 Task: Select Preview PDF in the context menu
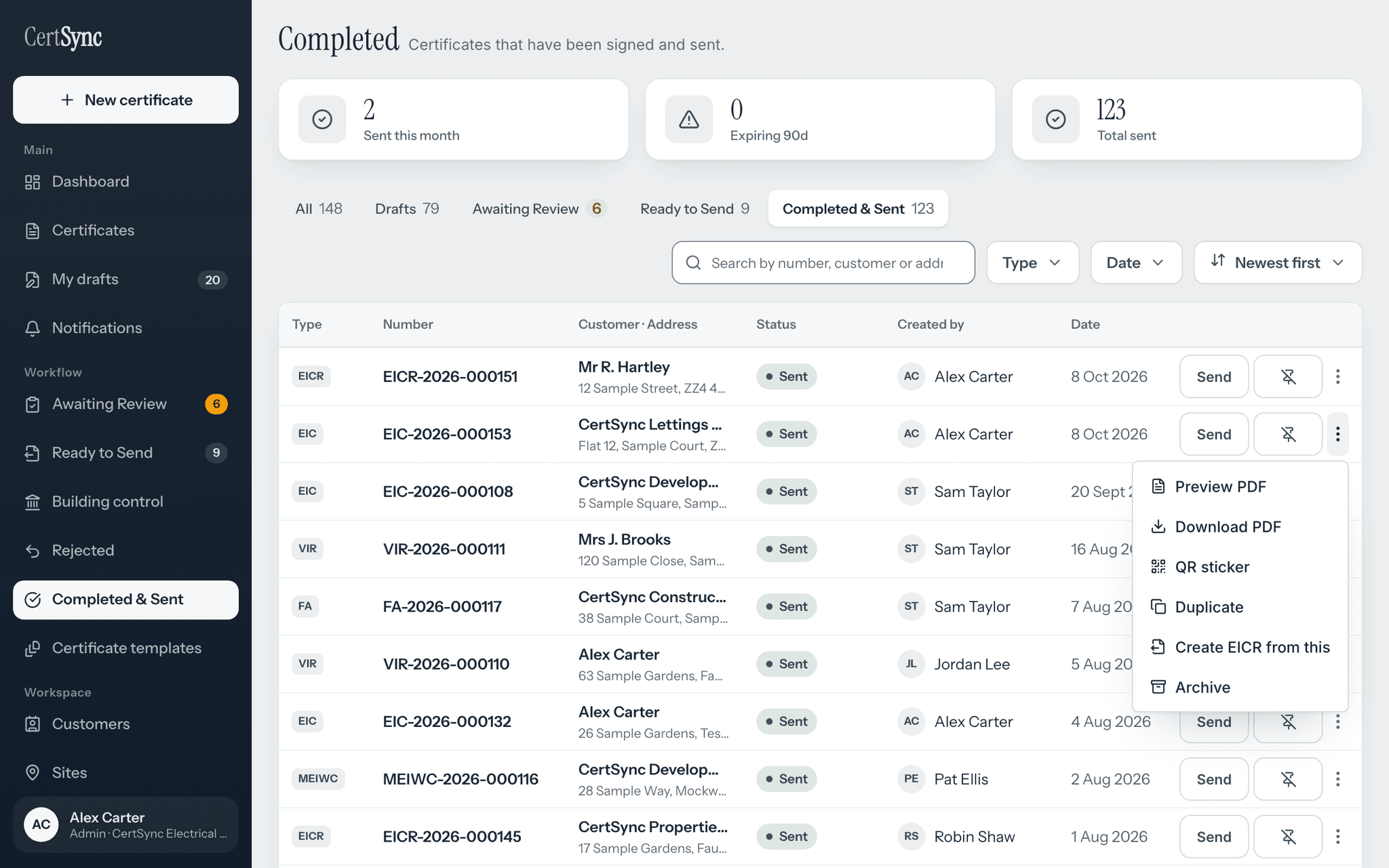click(1240, 487)
